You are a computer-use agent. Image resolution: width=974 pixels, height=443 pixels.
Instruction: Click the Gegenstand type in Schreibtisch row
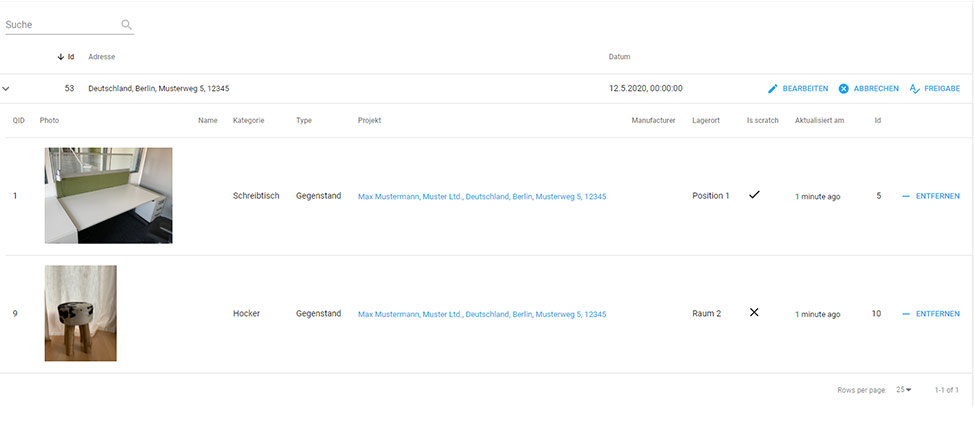tap(319, 196)
